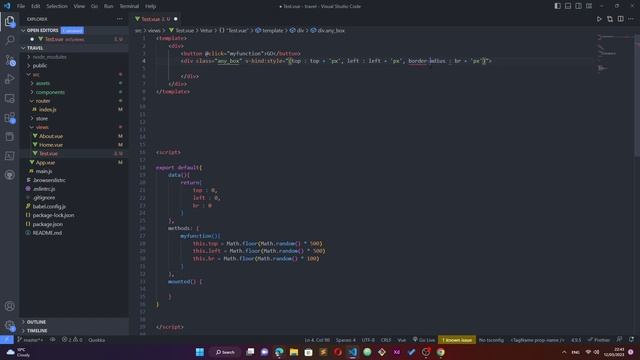Open the Manage gear in activity bar
This screenshot has width=640, height=360.
pyautogui.click(x=9, y=325)
